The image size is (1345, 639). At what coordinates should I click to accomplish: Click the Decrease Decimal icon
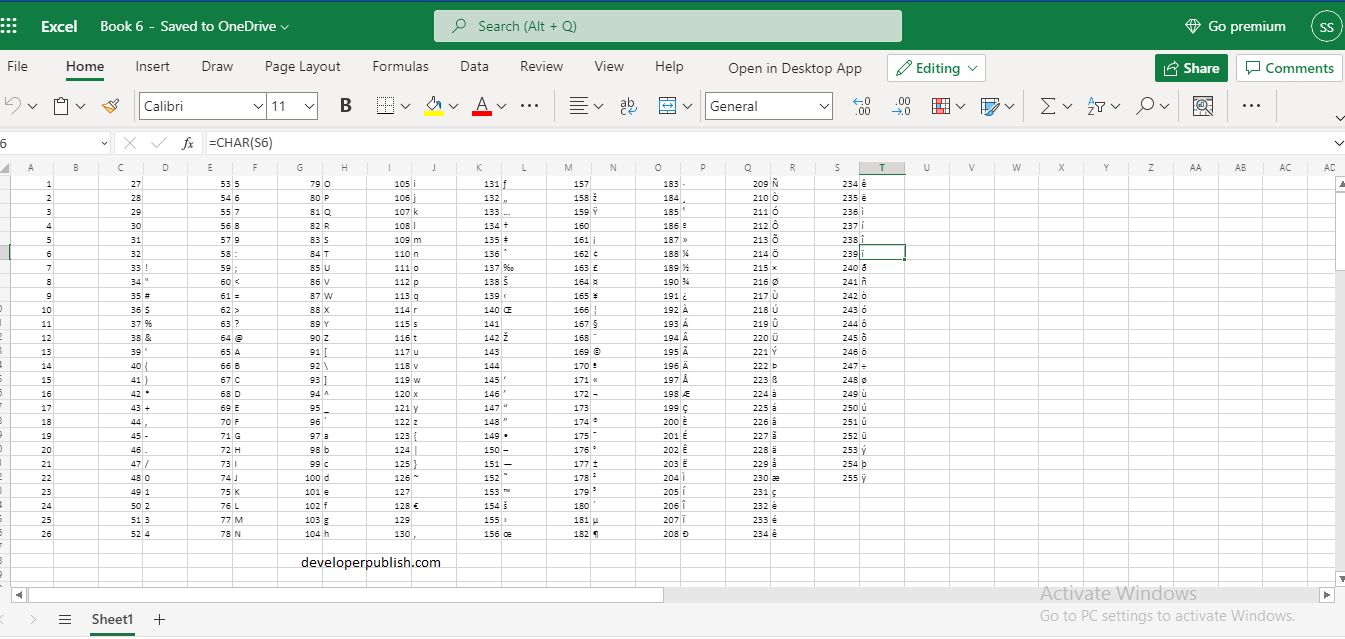901,106
